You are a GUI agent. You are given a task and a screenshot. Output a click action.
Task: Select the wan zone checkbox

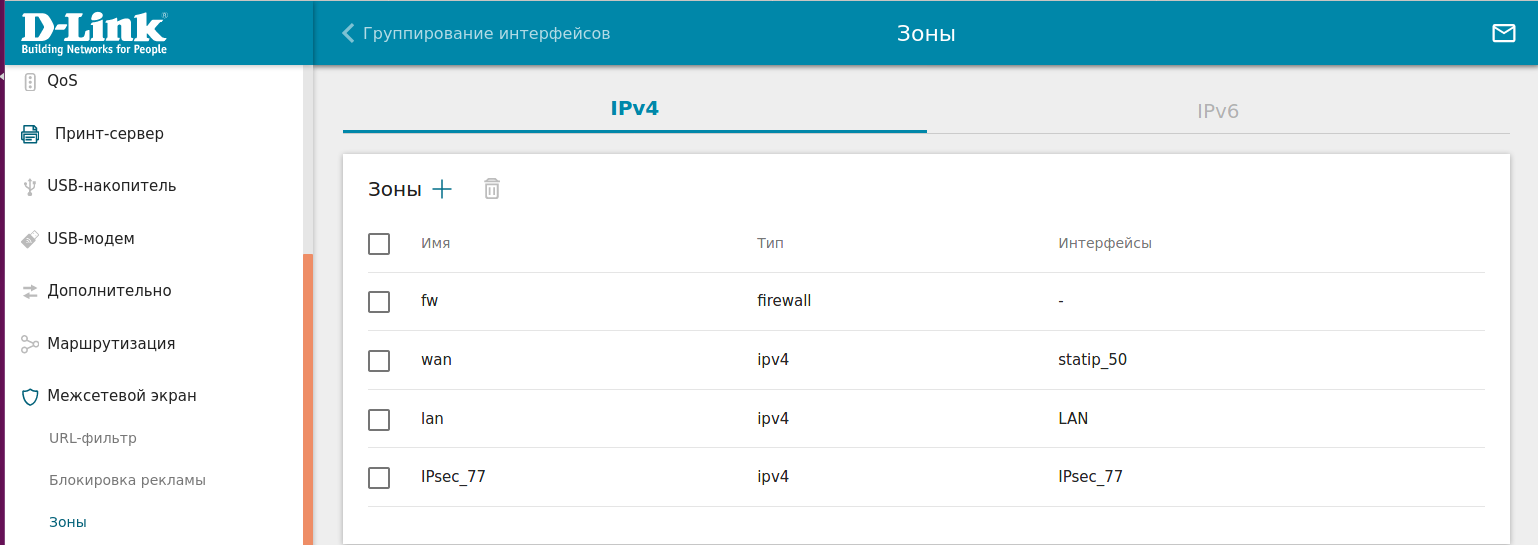(379, 360)
